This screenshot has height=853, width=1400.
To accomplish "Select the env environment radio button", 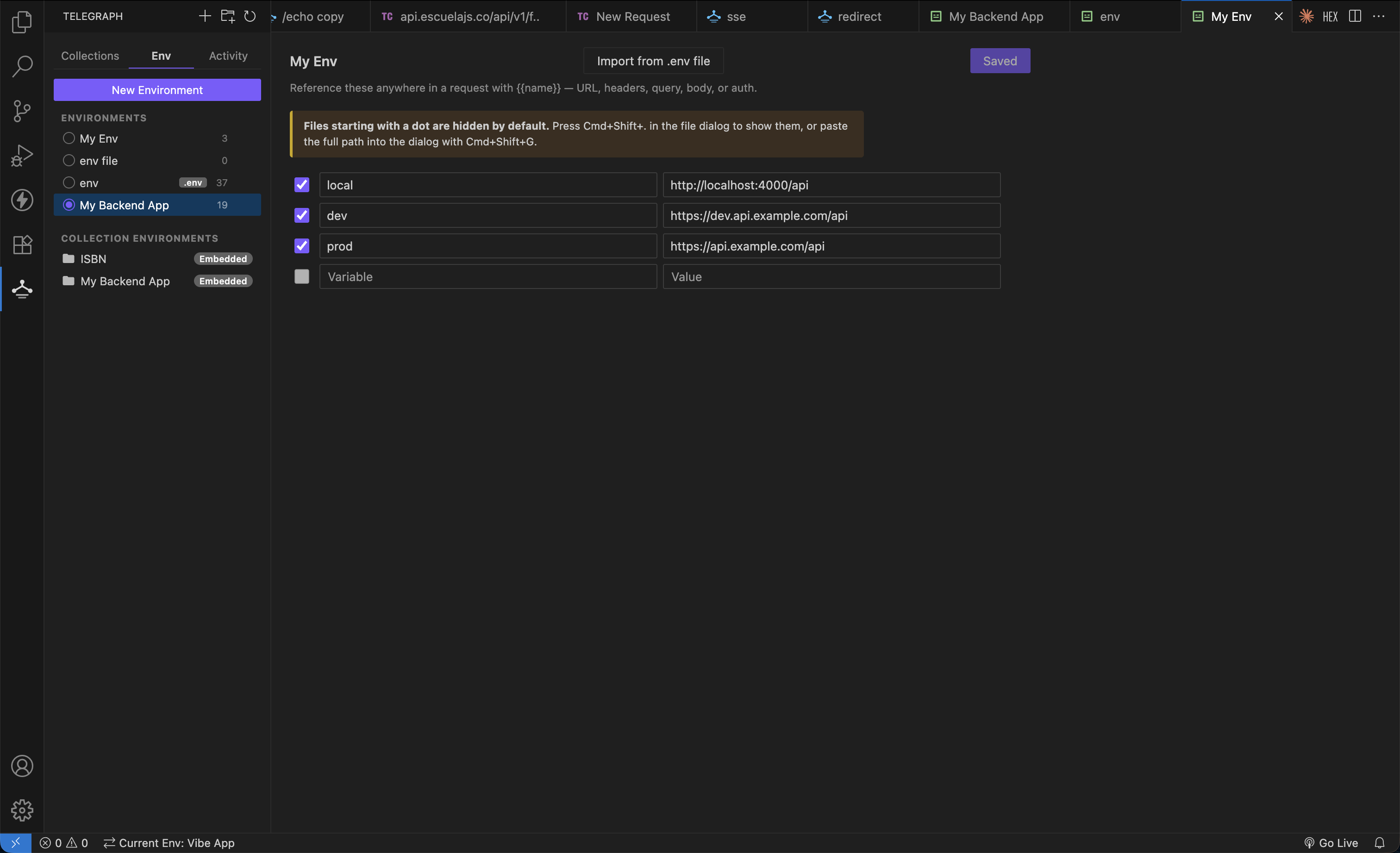I will pos(69,182).
